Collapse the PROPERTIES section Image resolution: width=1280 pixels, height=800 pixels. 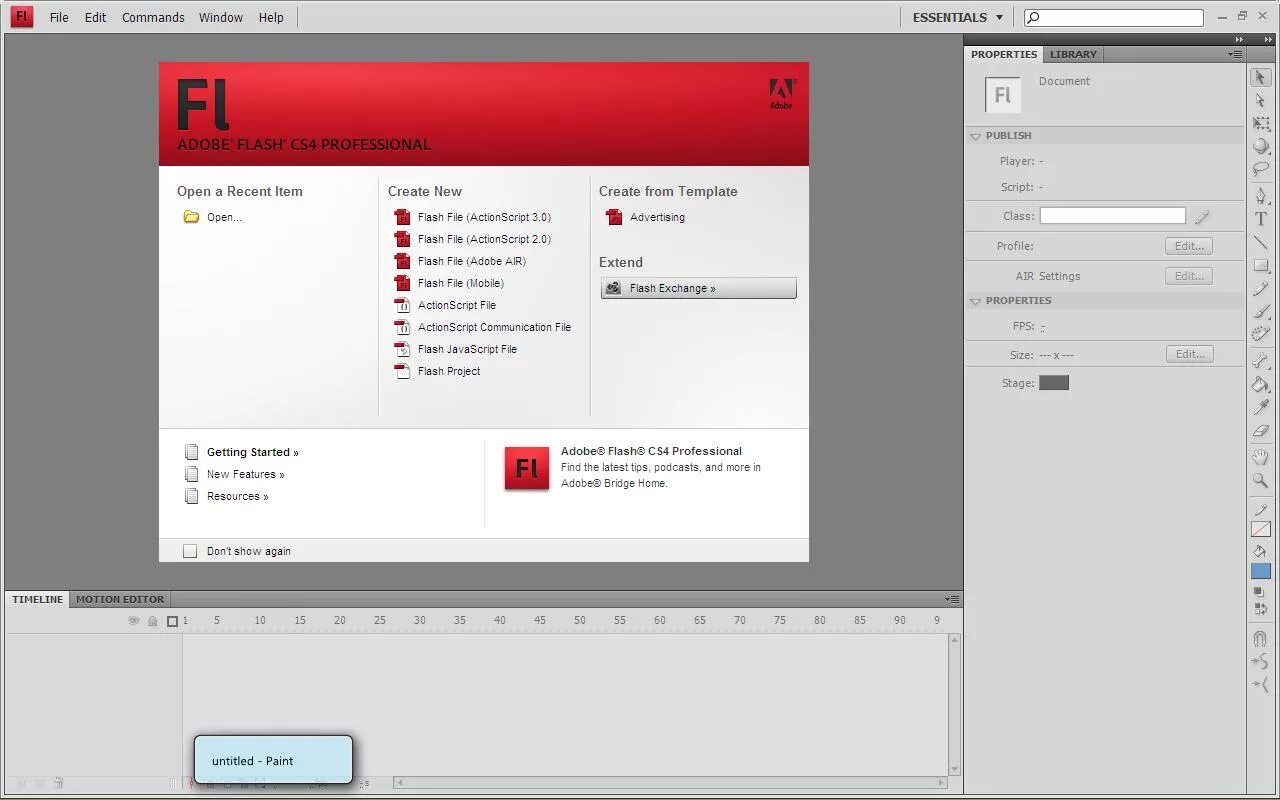975,300
